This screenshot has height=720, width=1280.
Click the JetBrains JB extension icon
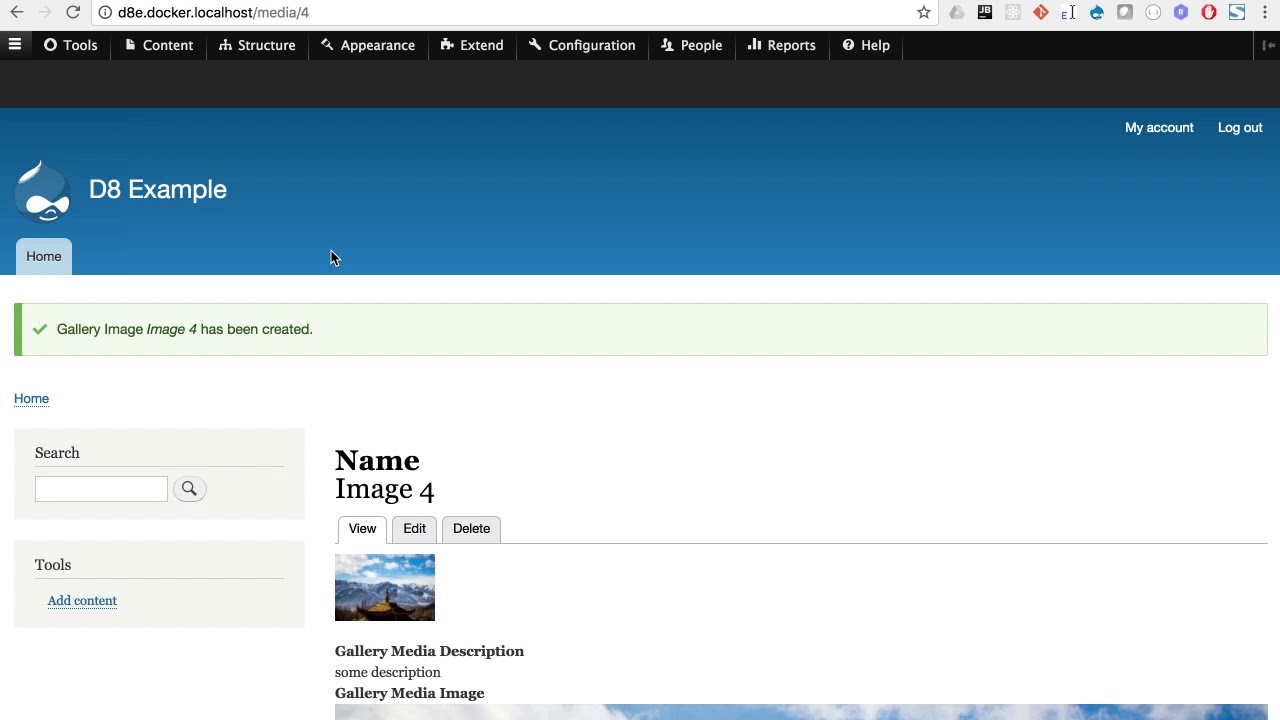click(x=985, y=12)
